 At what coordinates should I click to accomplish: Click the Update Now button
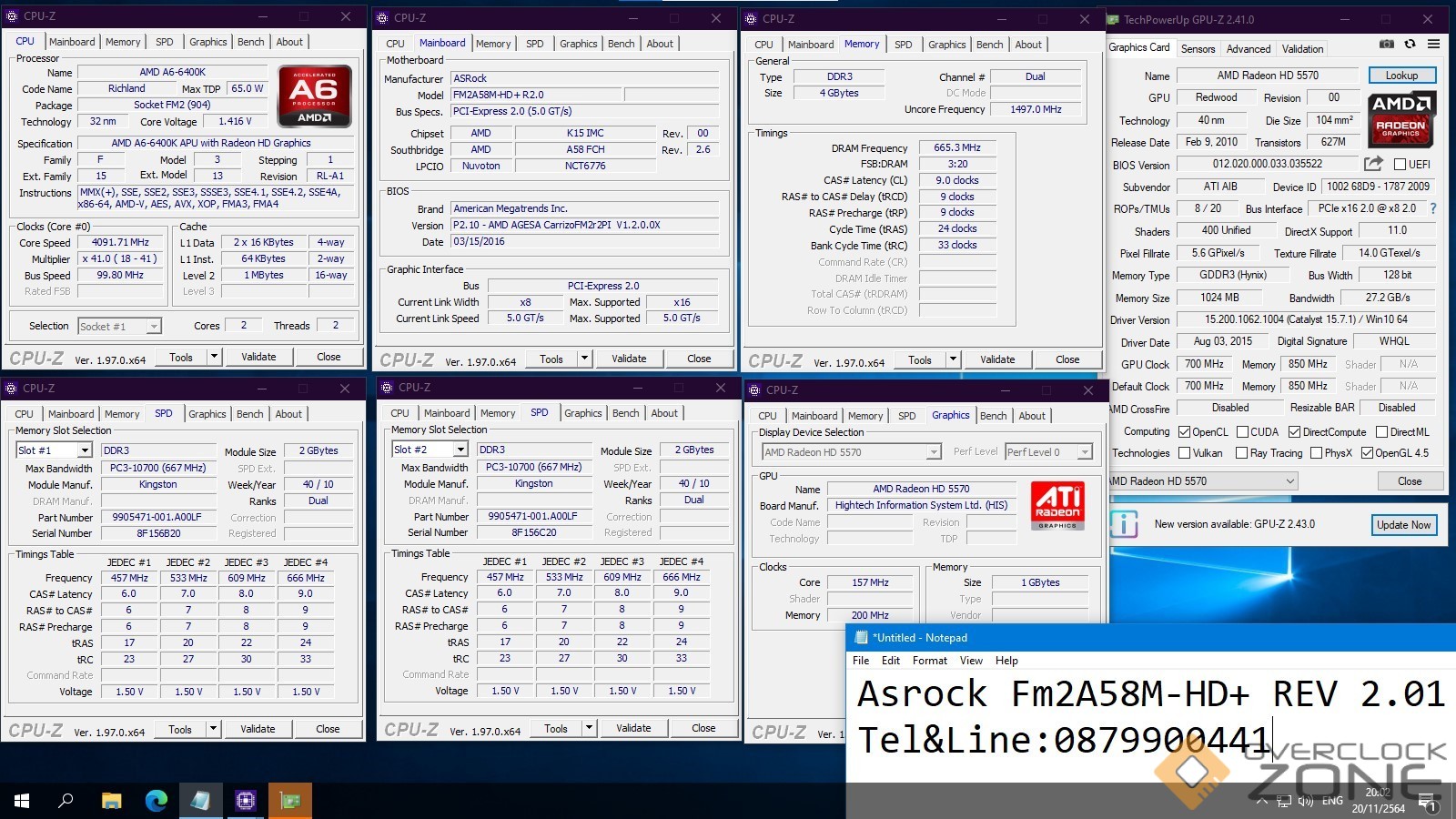pos(1403,525)
